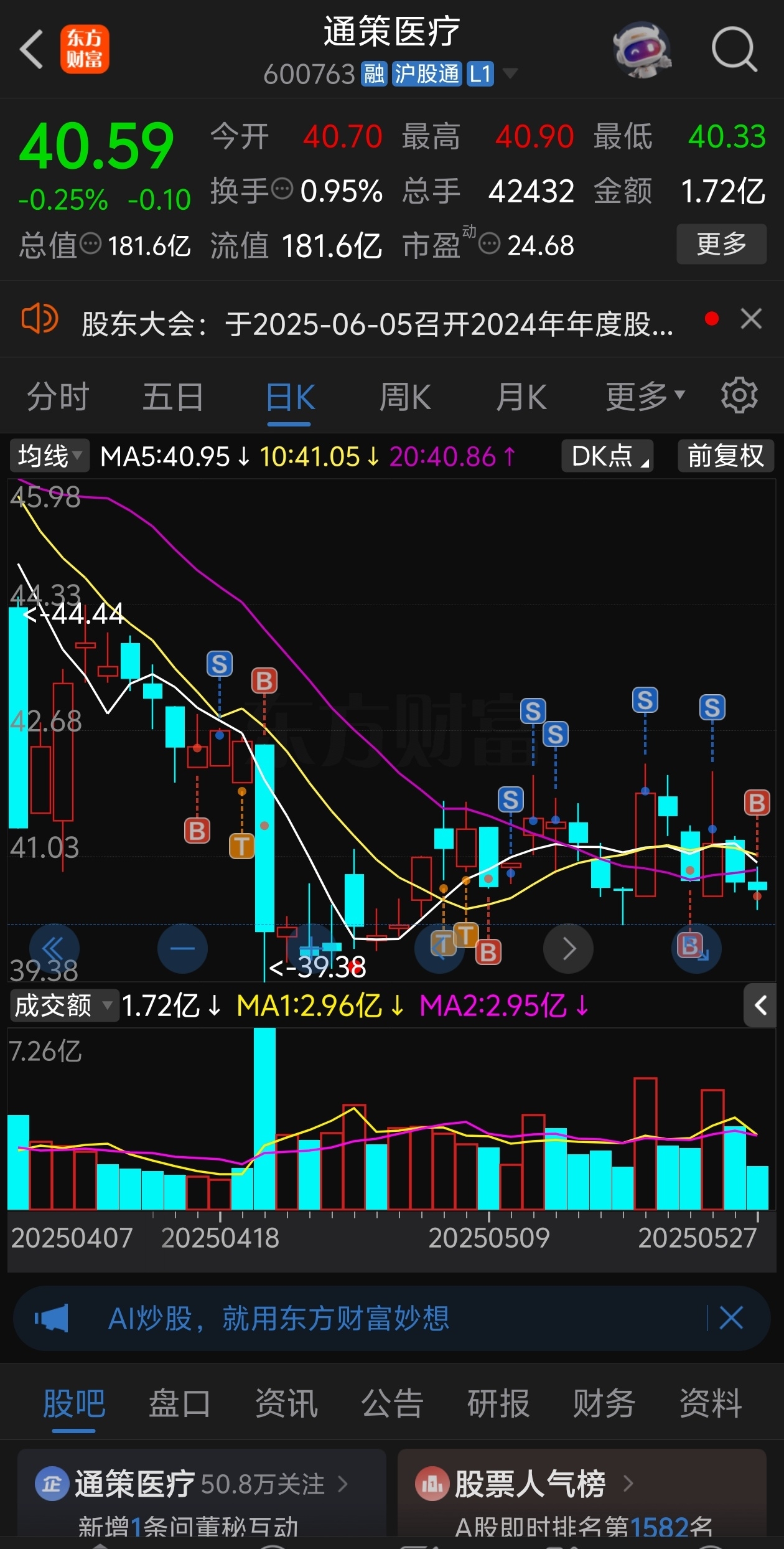Image resolution: width=784 pixels, height=1549 pixels.
Task: Expand stock switch dropdown beside L1
Action: coord(510,73)
